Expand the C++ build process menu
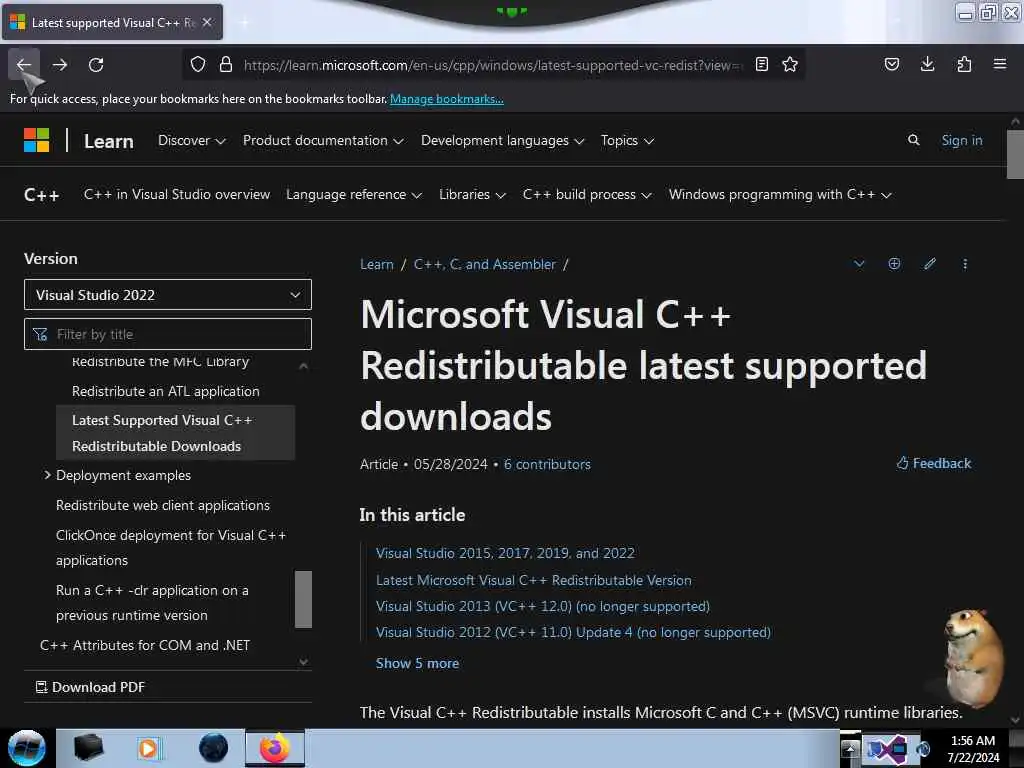Screen dimensions: 1024x768 pos(587,195)
